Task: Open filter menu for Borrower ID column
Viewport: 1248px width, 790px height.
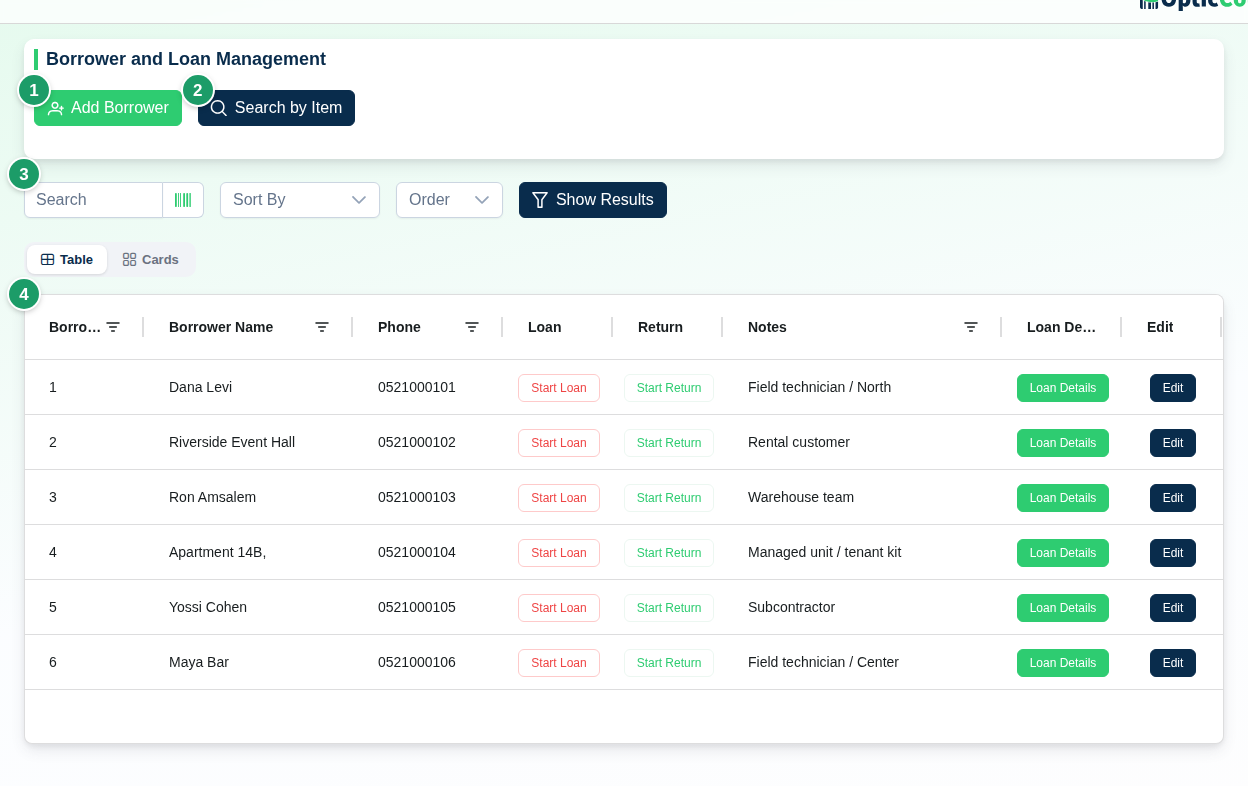Action: point(113,327)
